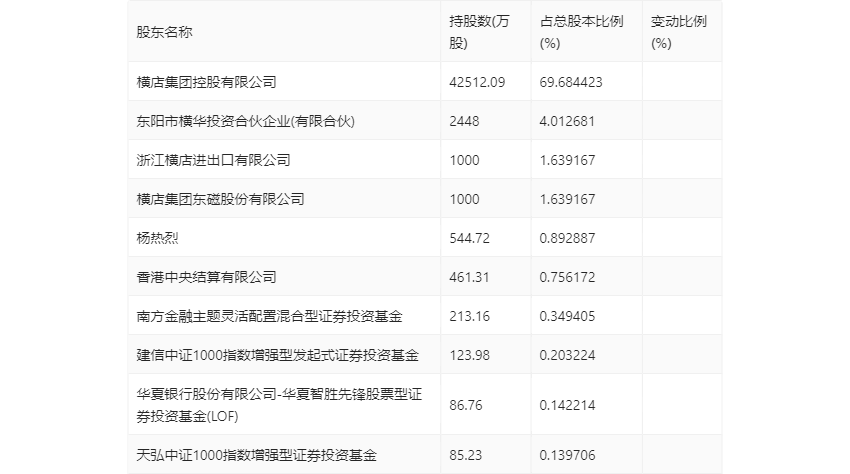Click the shares value 461.31
The height and width of the screenshot is (474, 850).
pos(469,277)
